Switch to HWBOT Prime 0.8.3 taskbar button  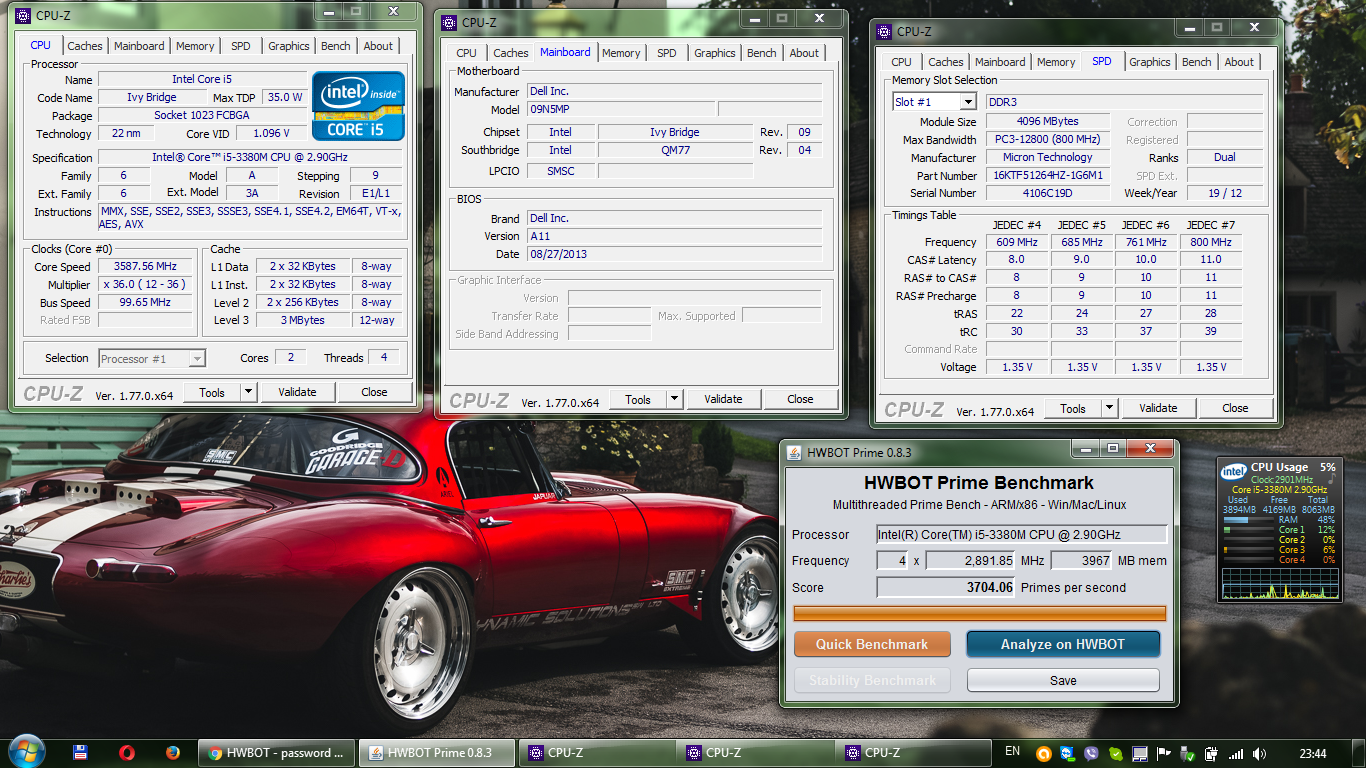438,753
